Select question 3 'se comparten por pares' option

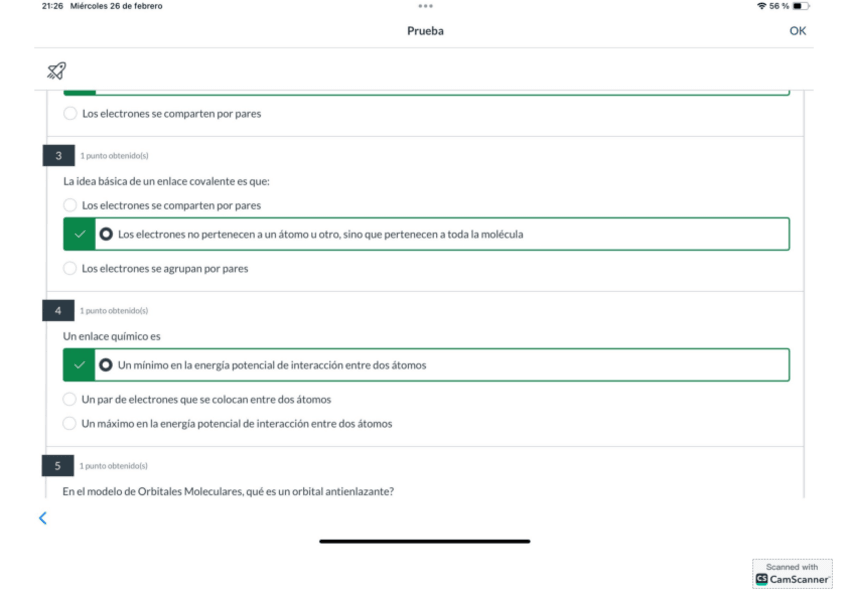pyautogui.click(x=70, y=205)
